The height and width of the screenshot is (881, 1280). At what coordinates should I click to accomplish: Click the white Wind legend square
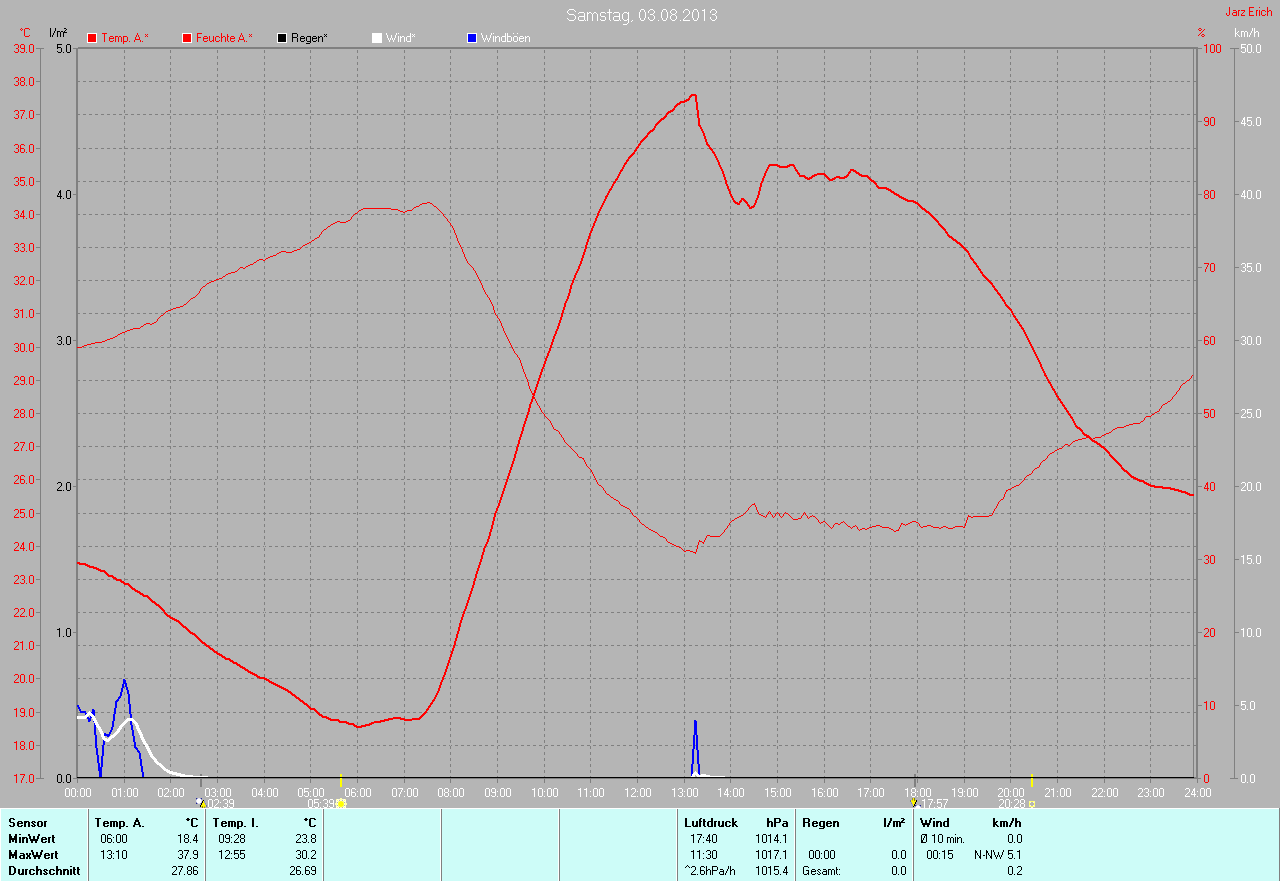tap(377, 38)
